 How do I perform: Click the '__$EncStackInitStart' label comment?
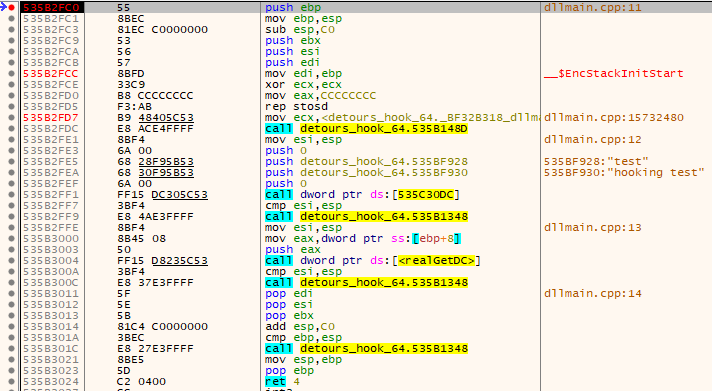pyautogui.click(x=613, y=74)
